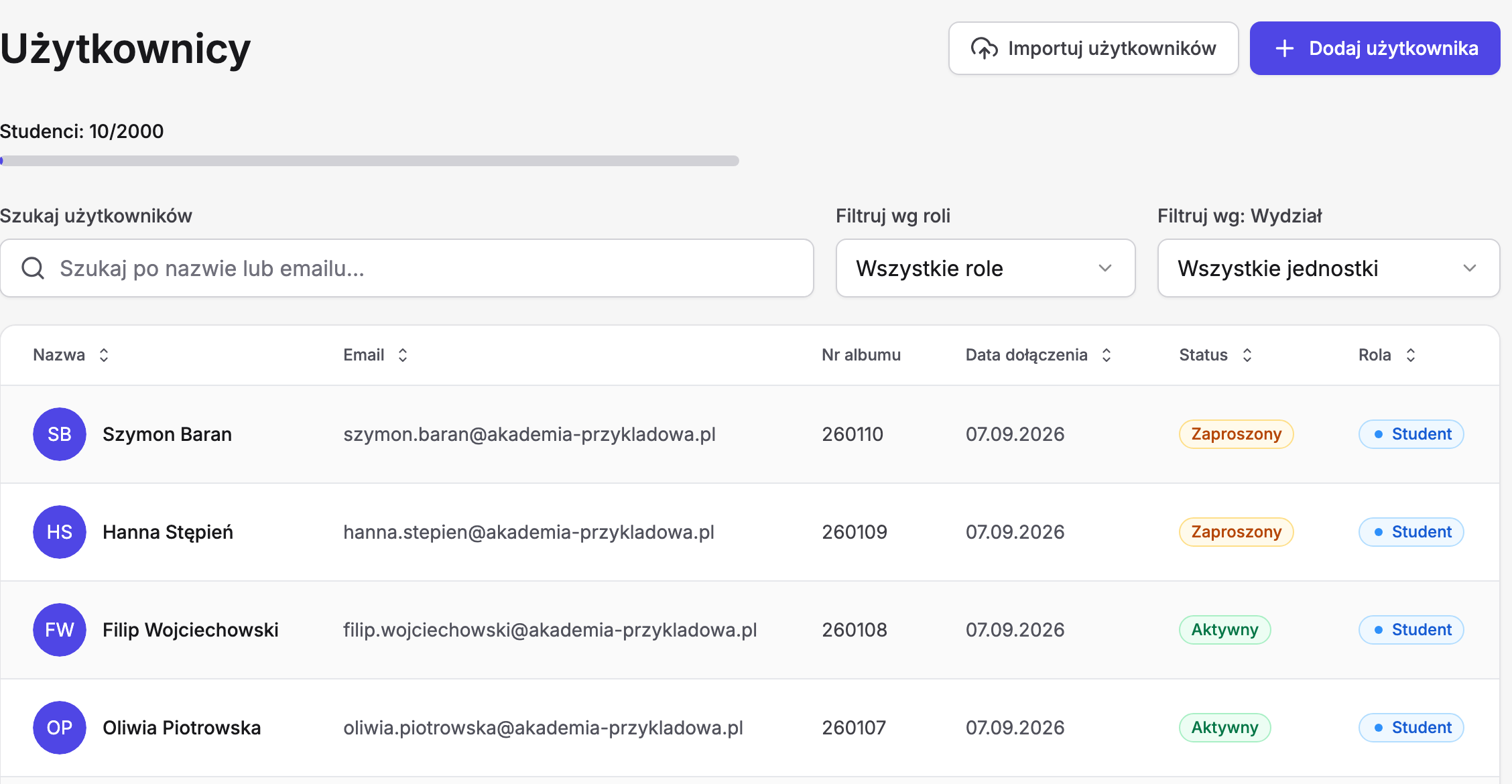Open the Wszystkie jednostki dropdown
The height and width of the screenshot is (784, 1512).
[1328, 268]
